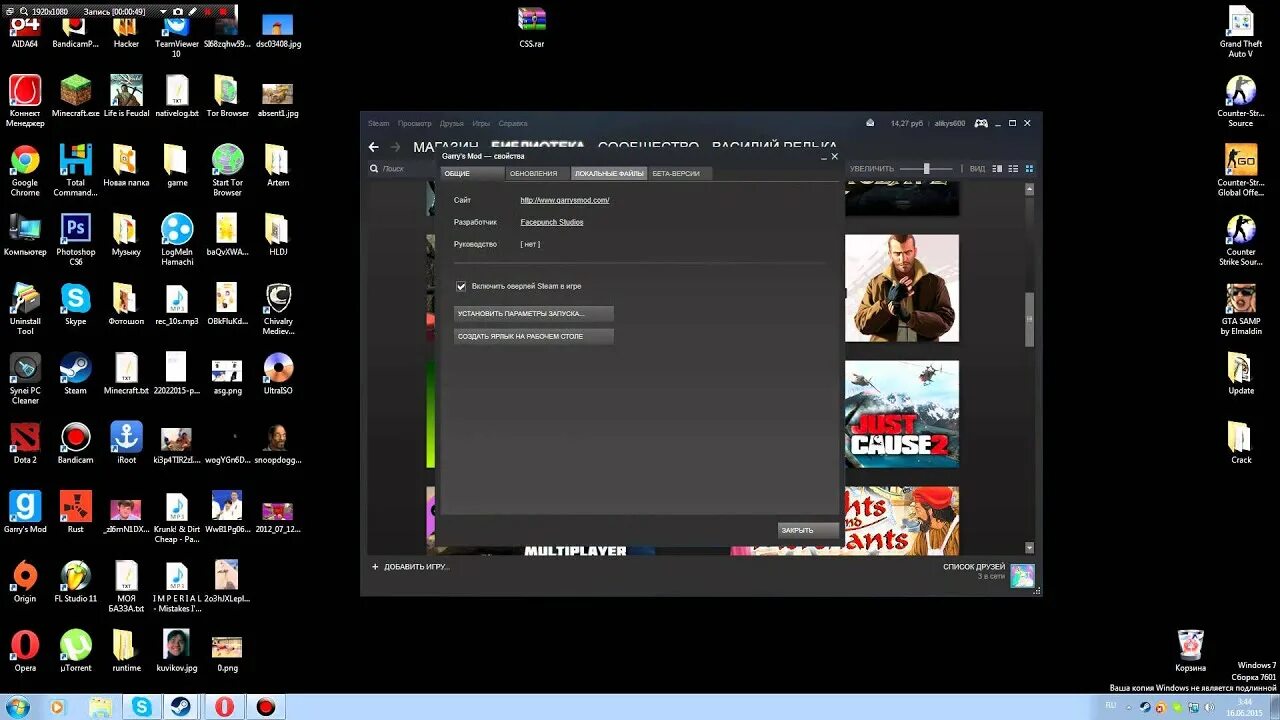Click Bandicam record icon in taskbar

[x=265, y=707]
